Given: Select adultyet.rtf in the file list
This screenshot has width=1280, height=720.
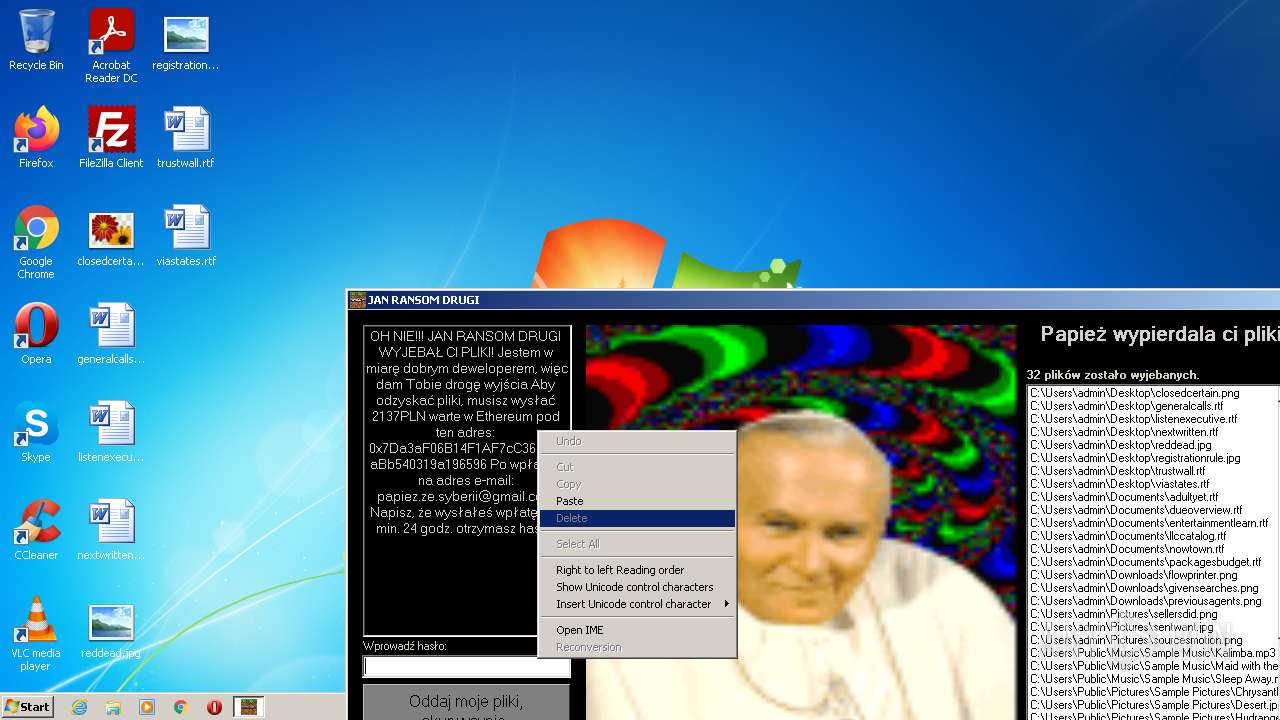Looking at the screenshot, I should (x=1124, y=497).
